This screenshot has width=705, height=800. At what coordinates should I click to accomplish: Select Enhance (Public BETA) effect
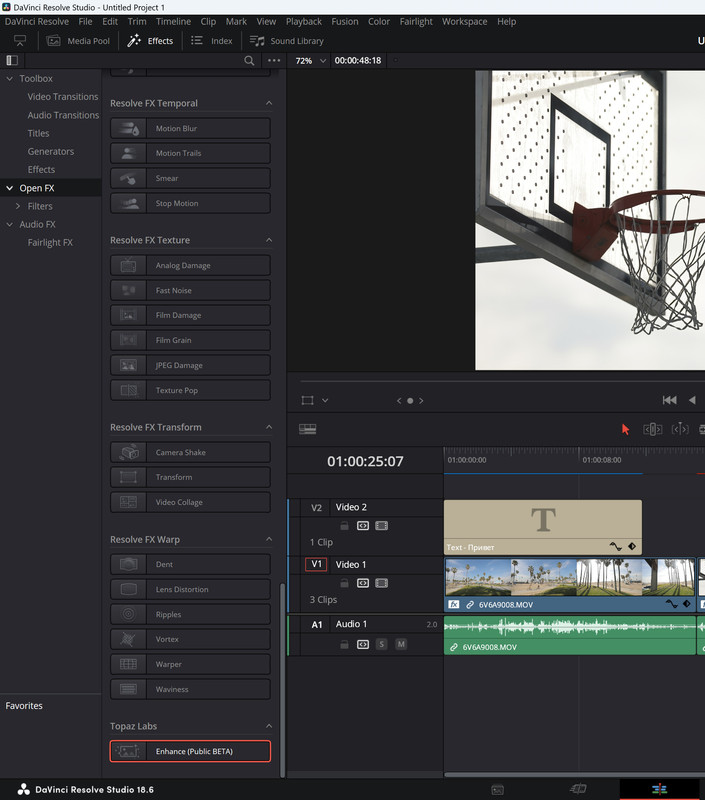click(x=190, y=751)
